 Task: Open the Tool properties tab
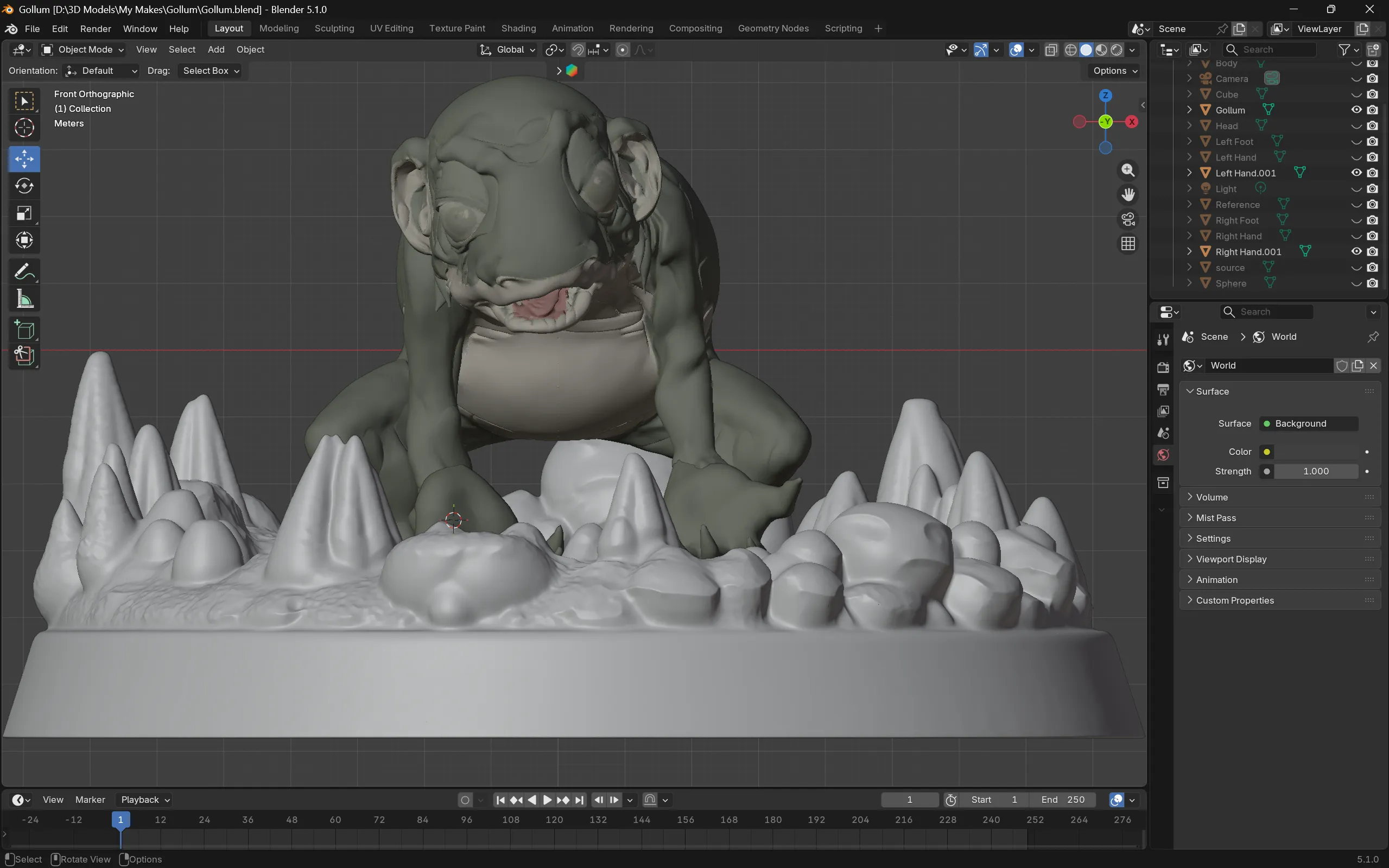[1163, 340]
